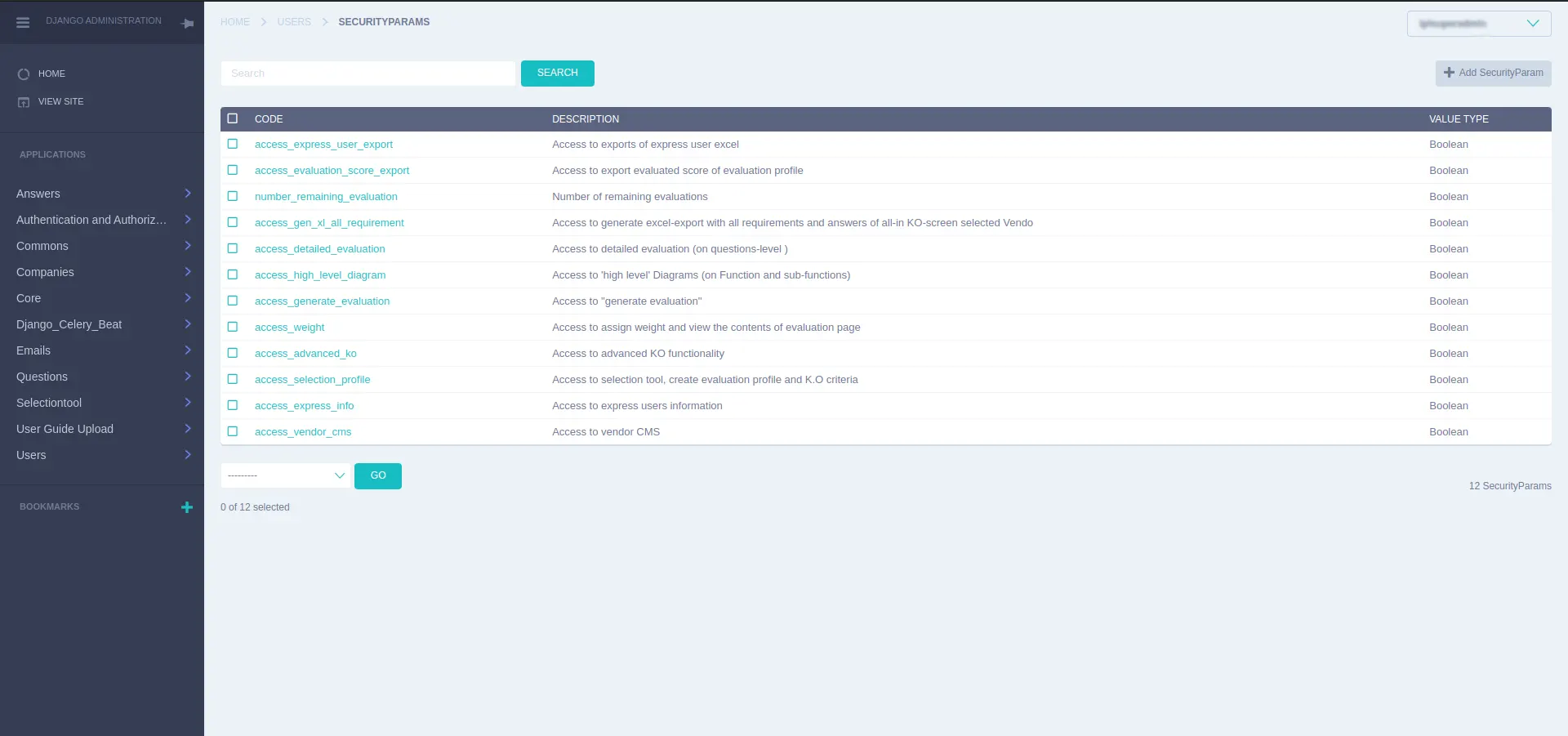Click the SEARCH button
1568x736 pixels.
(x=558, y=73)
